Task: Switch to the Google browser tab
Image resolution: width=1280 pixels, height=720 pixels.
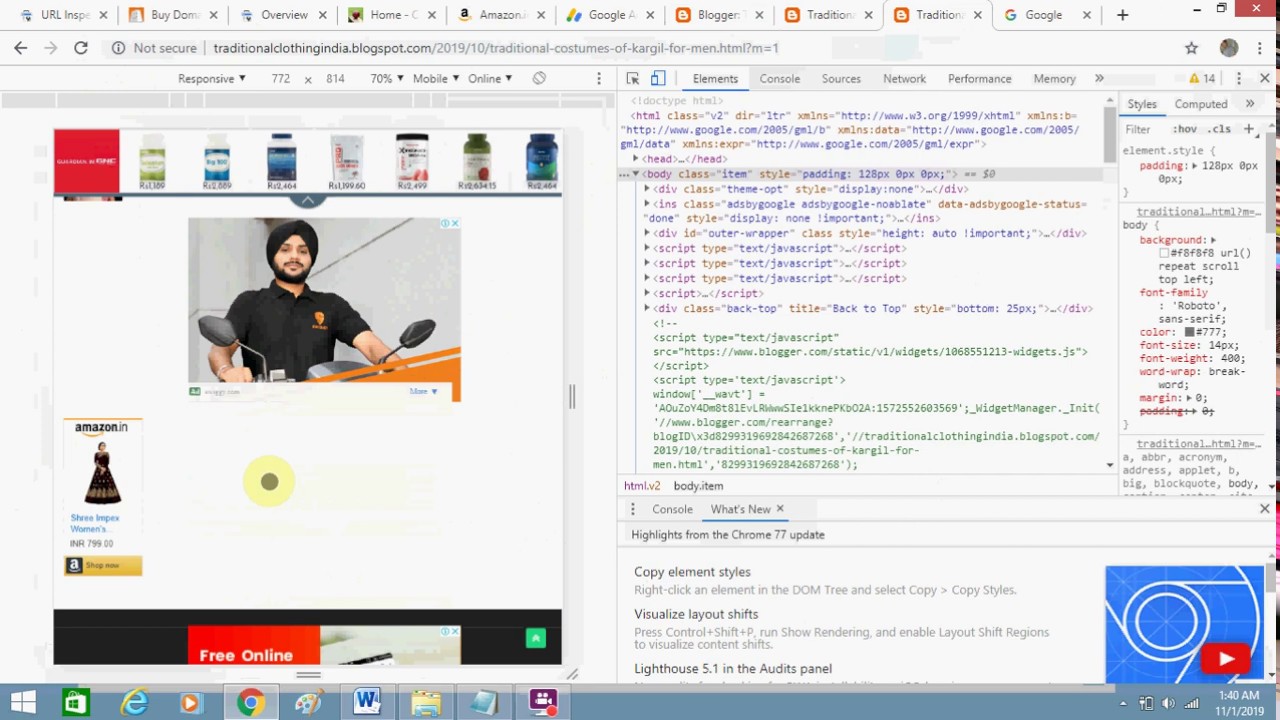Action: click(x=1043, y=15)
